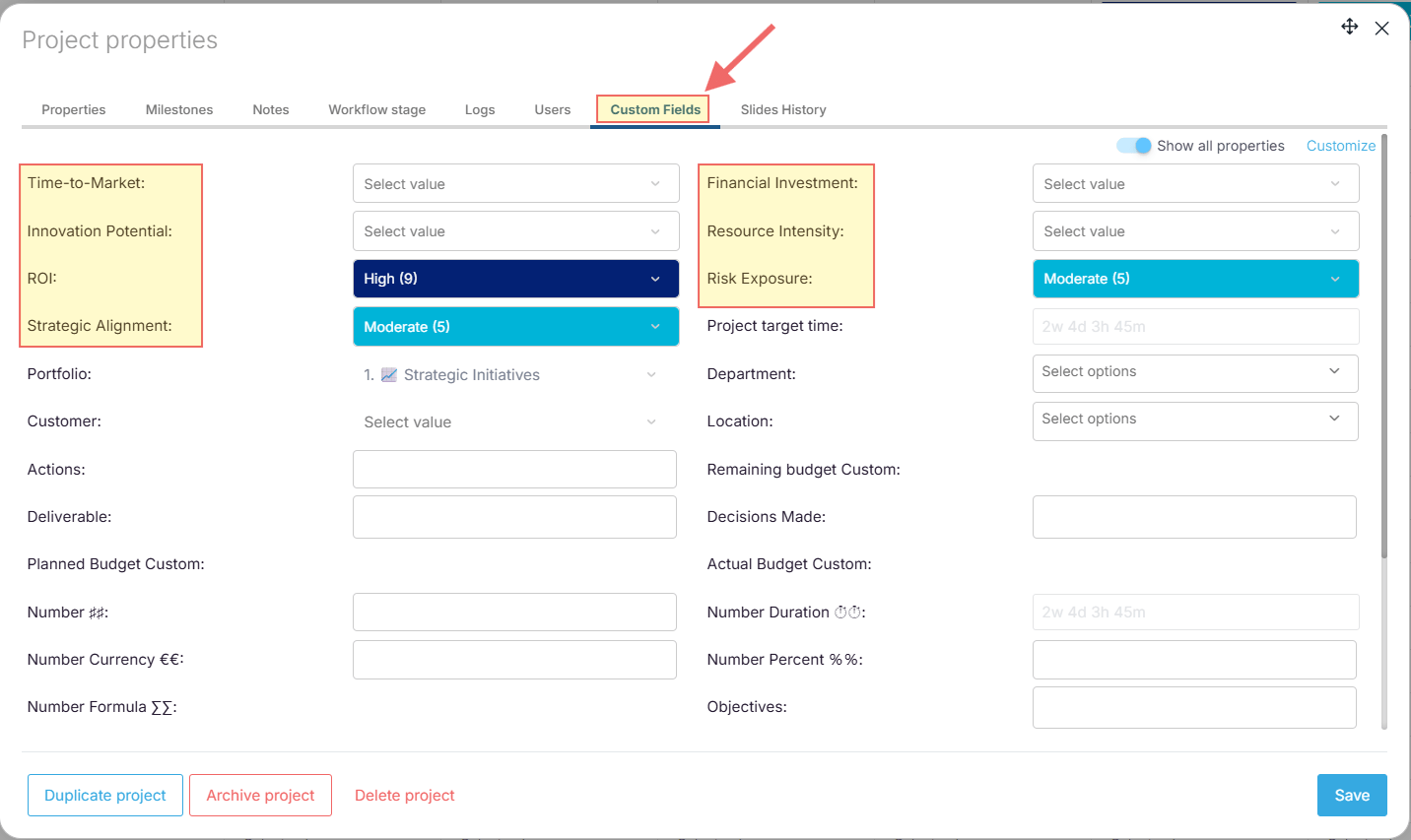Open the Department select options dropdown

point(1194,372)
